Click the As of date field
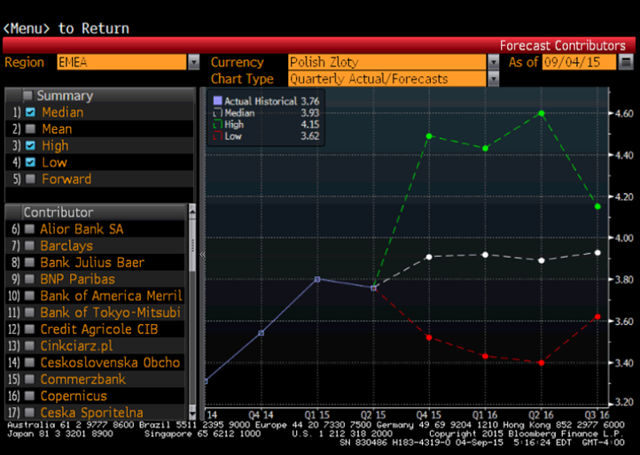The image size is (640, 455). click(579, 62)
